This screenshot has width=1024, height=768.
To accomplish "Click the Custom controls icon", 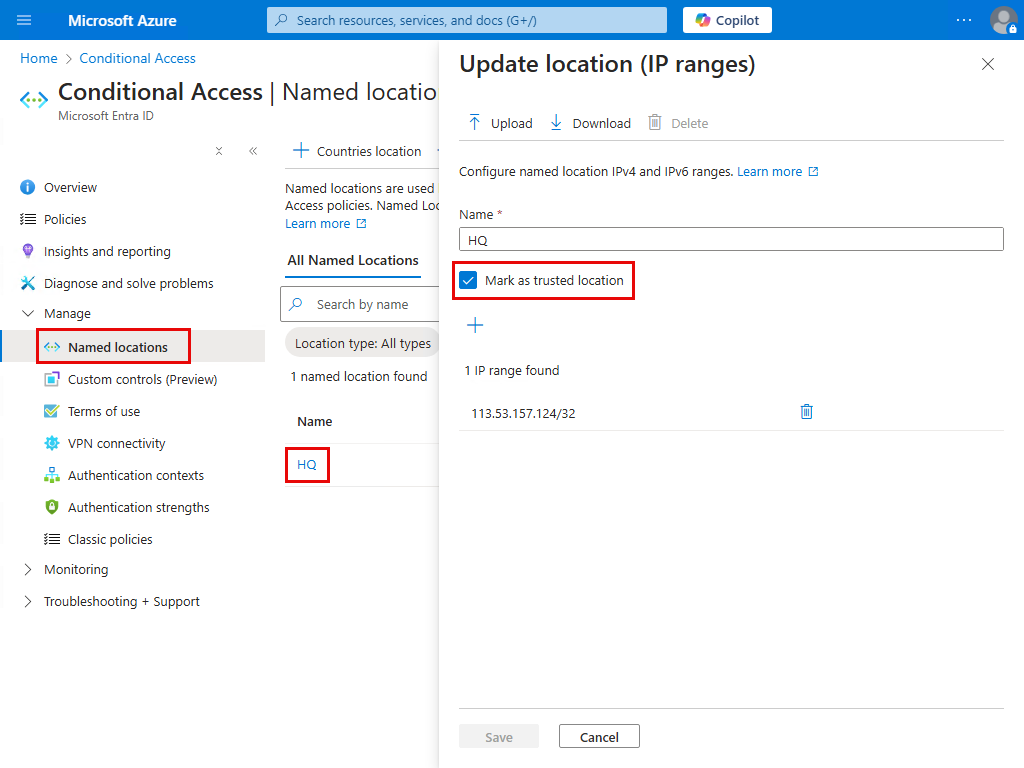I will tap(52, 379).
